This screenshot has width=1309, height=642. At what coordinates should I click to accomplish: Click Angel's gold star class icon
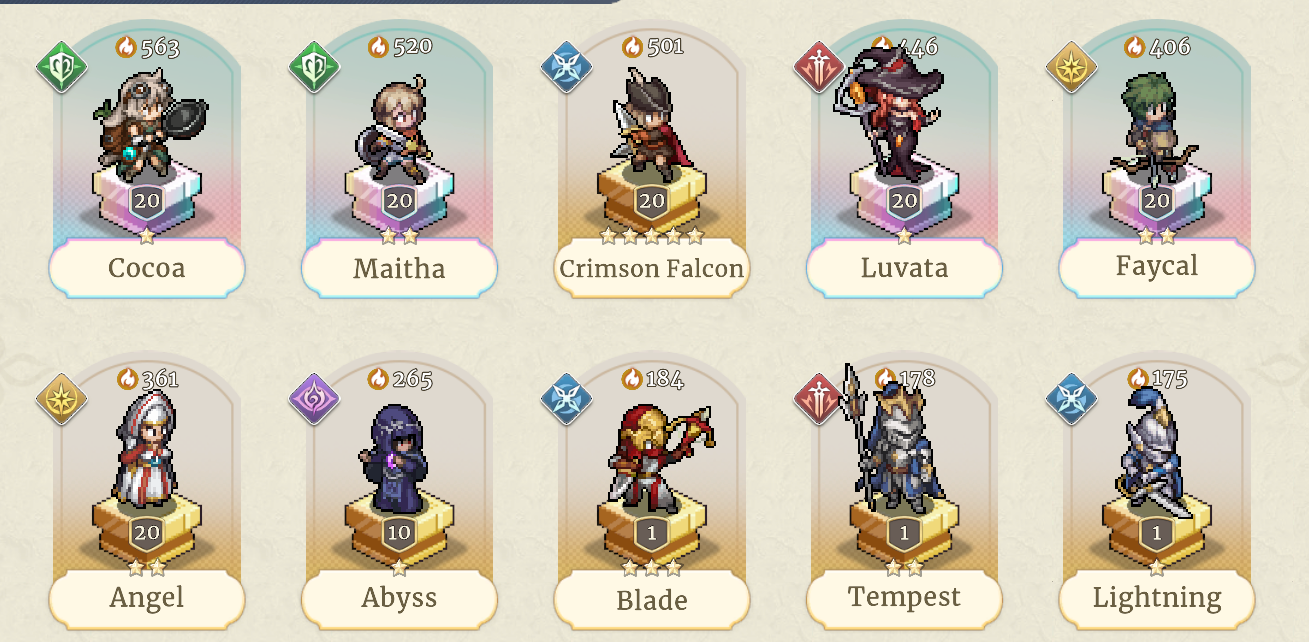62,399
